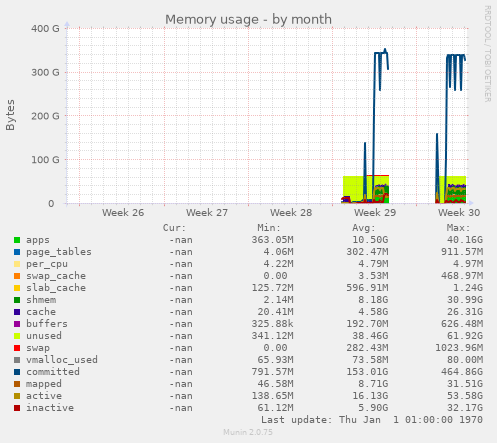This screenshot has height=443, width=497.
Task: Click the dark green shmem legend swatch
Action: pyautogui.click(x=17, y=300)
